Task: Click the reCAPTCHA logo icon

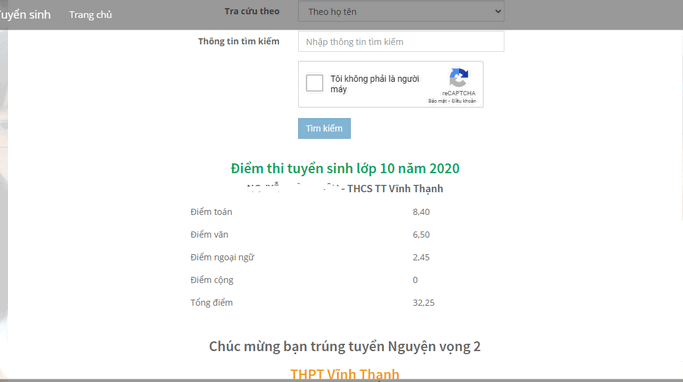Action: click(459, 78)
